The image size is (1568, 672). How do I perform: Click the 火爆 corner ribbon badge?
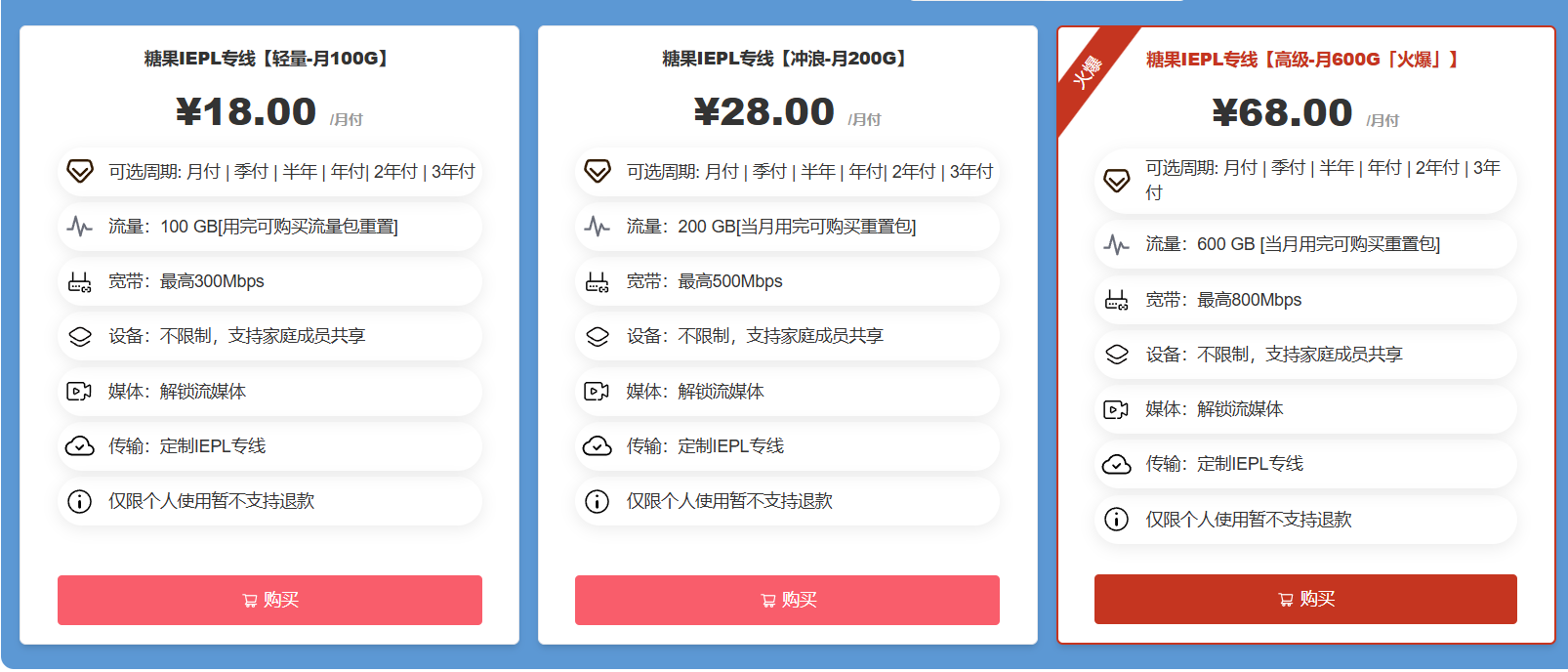pyautogui.click(x=1088, y=70)
